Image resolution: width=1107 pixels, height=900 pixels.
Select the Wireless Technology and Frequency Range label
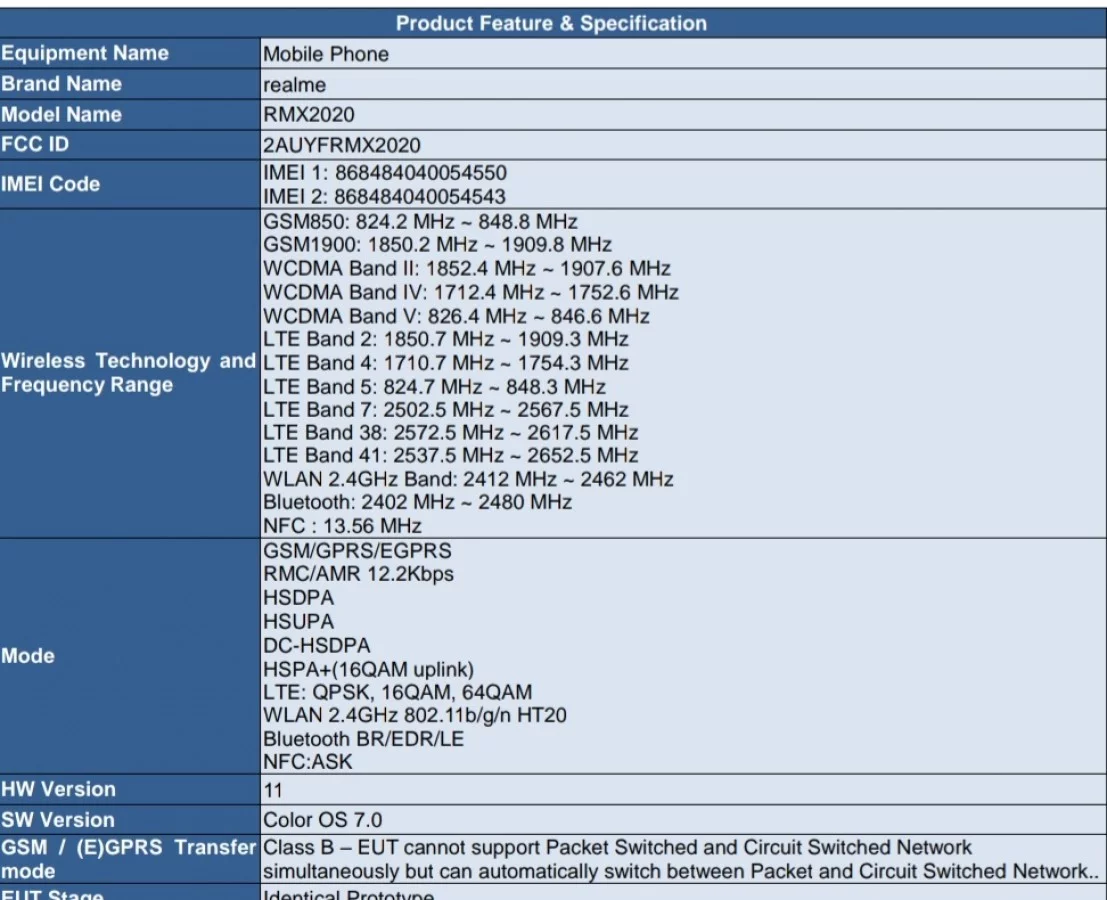[x=128, y=373]
